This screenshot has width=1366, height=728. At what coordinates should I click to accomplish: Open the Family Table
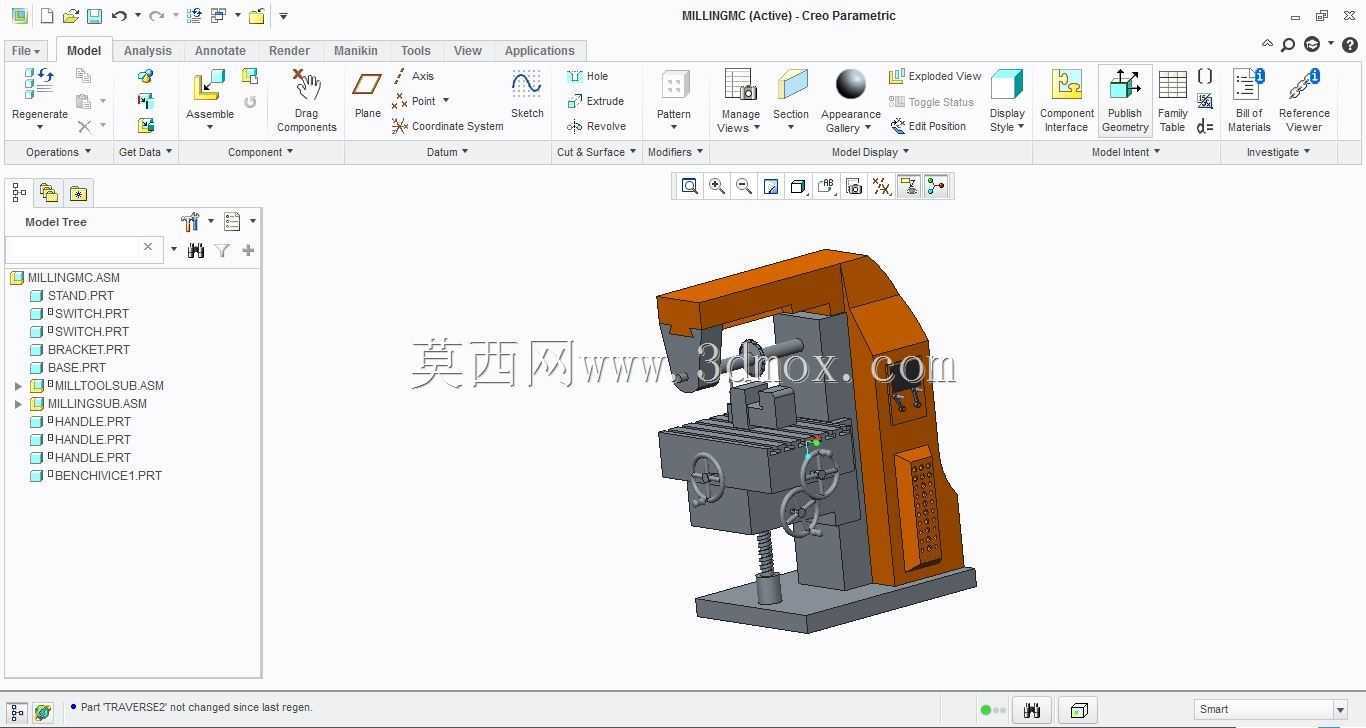(x=1172, y=100)
